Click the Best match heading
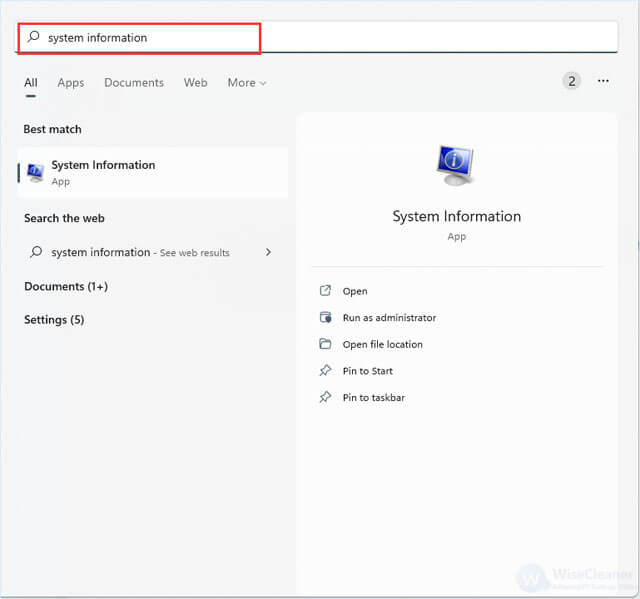 52,129
